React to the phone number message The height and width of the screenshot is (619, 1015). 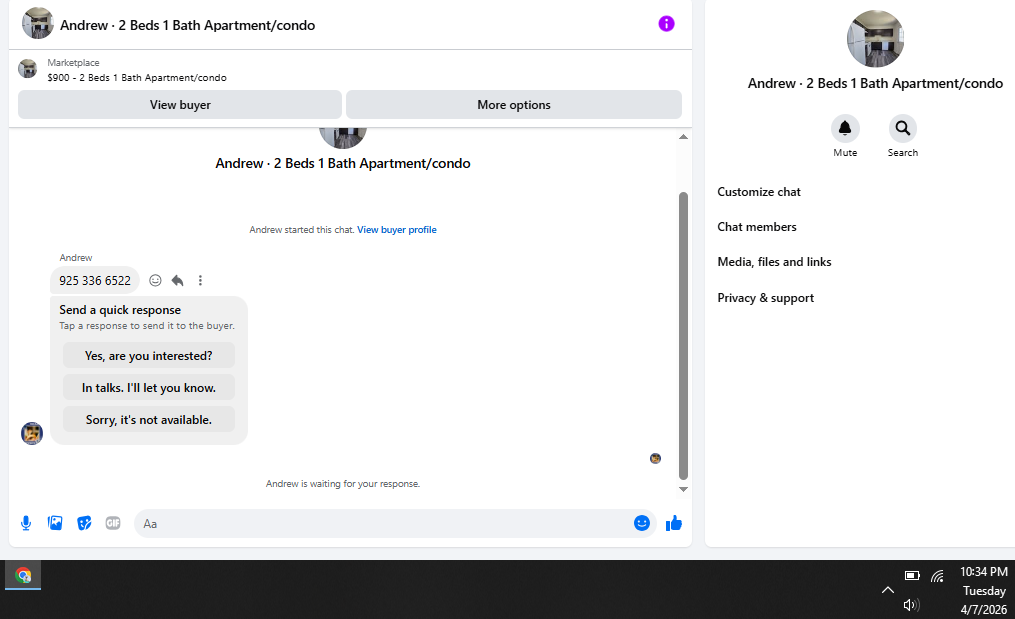155,280
